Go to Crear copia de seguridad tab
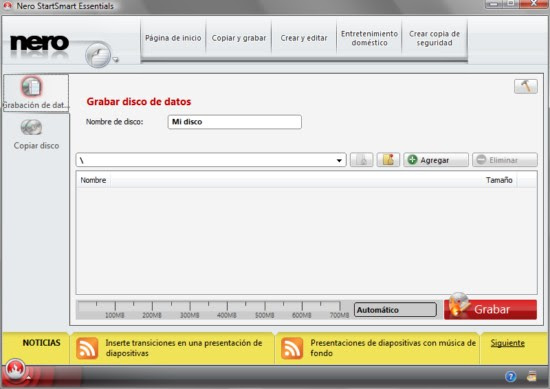Viewport: 550px width, 389px height. click(x=434, y=38)
